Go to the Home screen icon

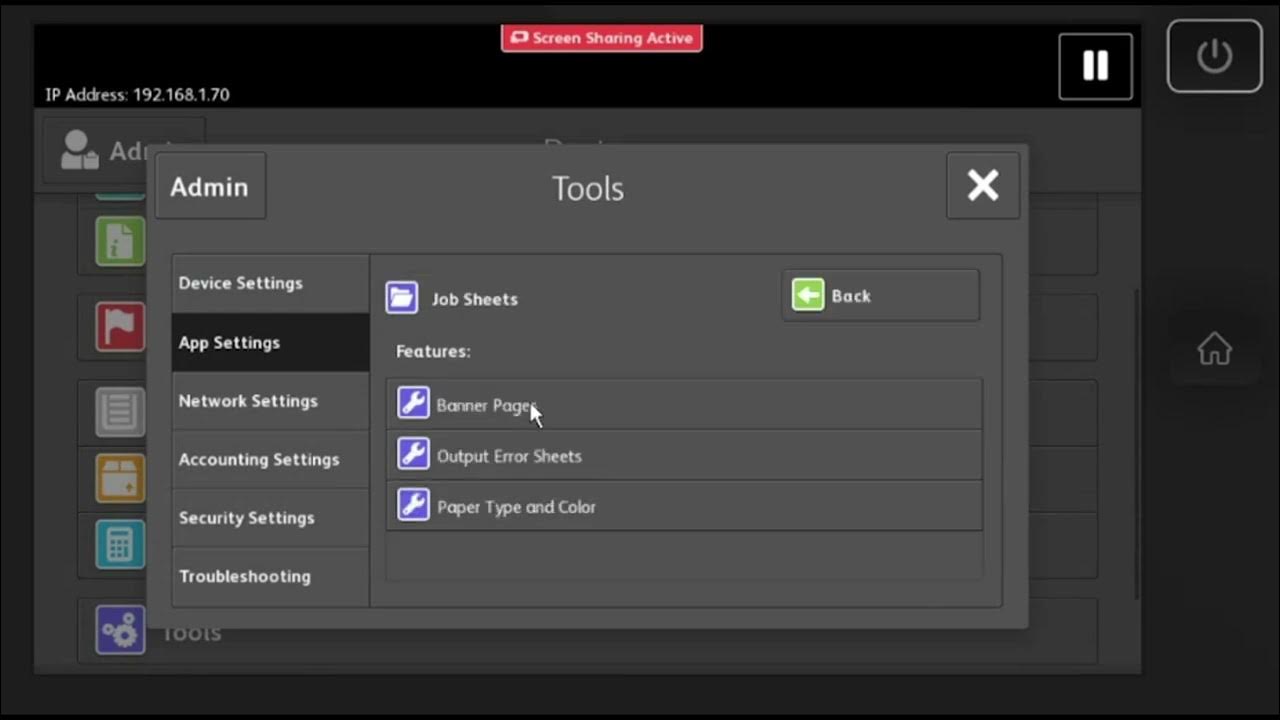pyautogui.click(x=1214, y=349)
